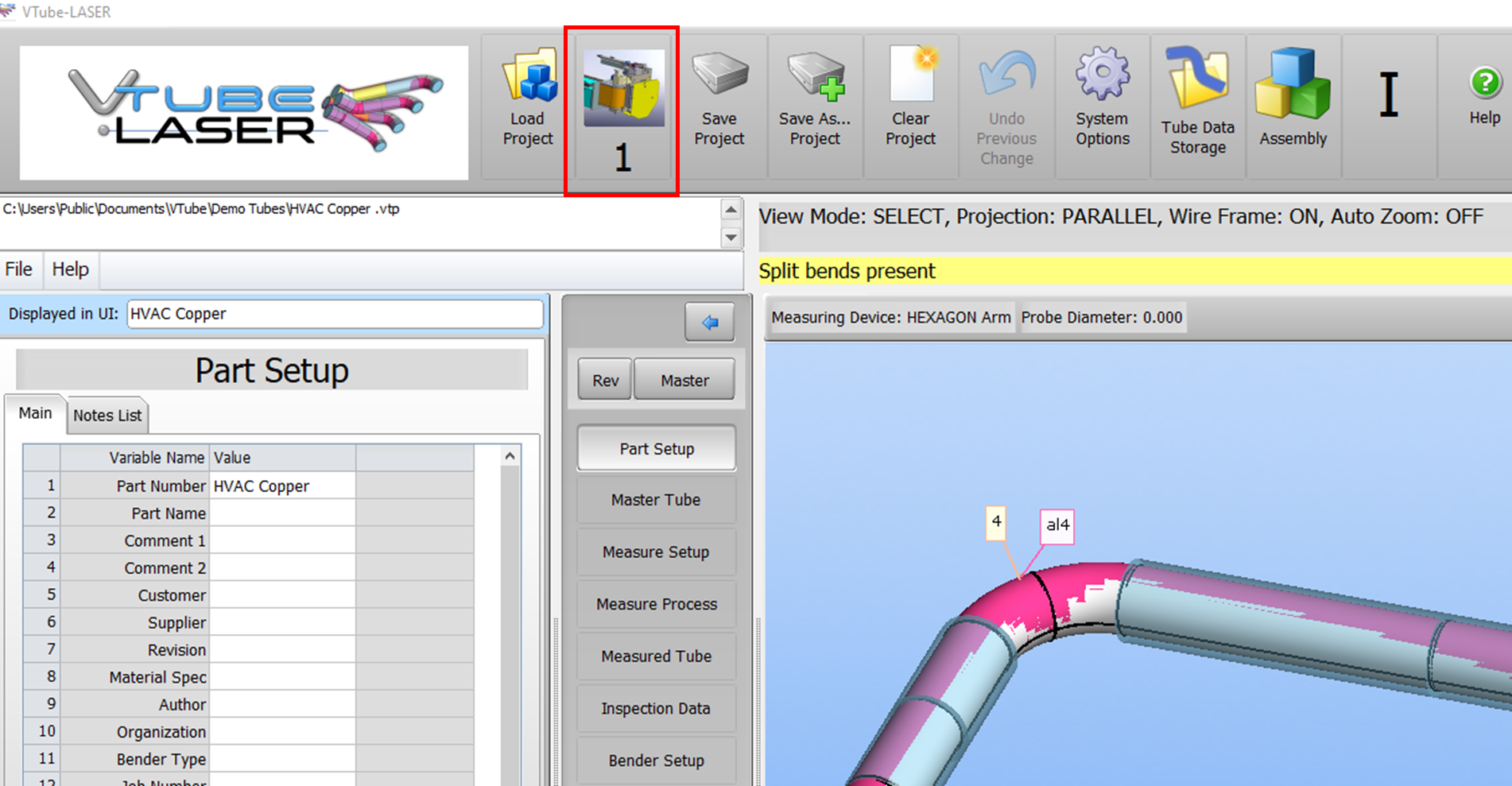Click the Bender Type value cell

[x=282, y=758]
